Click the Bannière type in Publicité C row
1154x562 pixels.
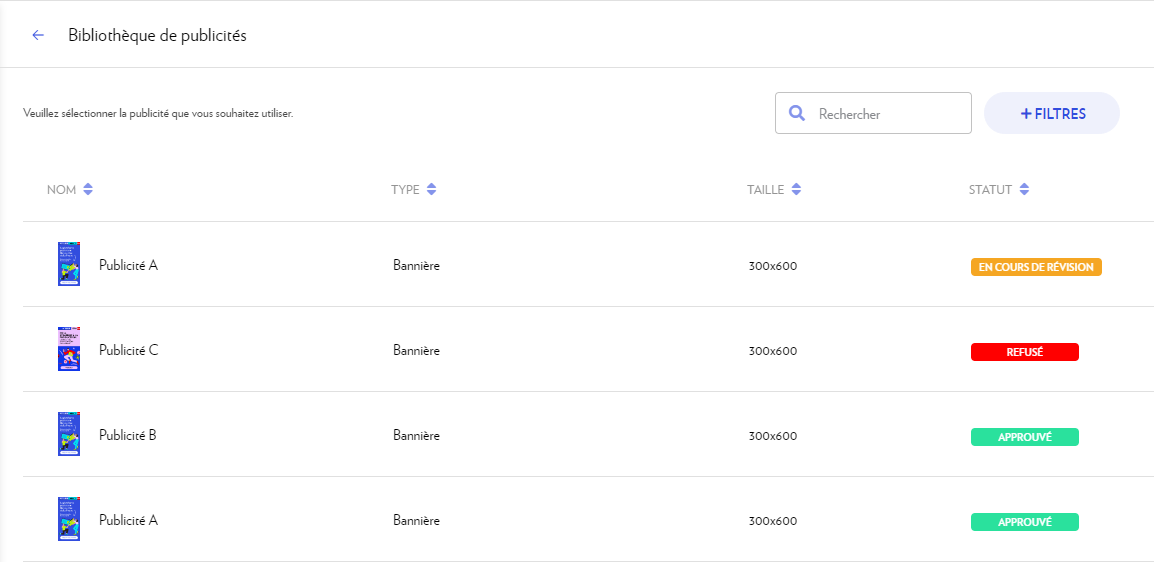click(416, 351)
